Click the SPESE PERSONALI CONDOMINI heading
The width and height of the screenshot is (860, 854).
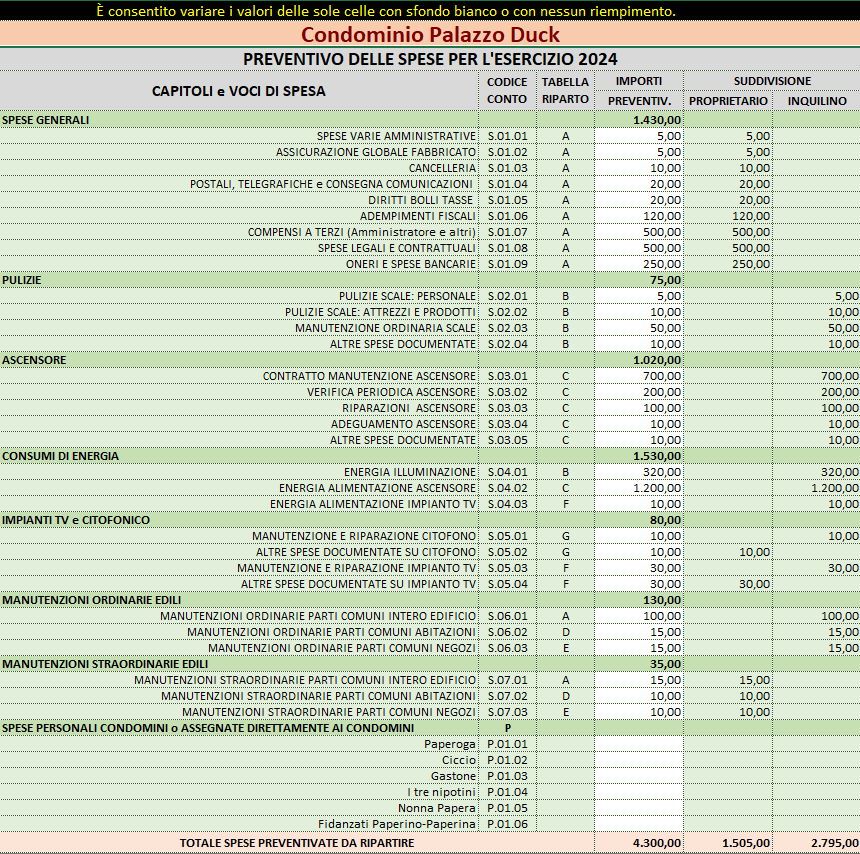[208, 728]
